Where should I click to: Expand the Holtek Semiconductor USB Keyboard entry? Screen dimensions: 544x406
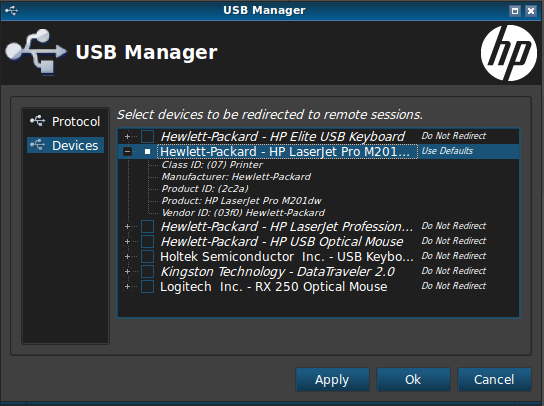click(127, 256)
